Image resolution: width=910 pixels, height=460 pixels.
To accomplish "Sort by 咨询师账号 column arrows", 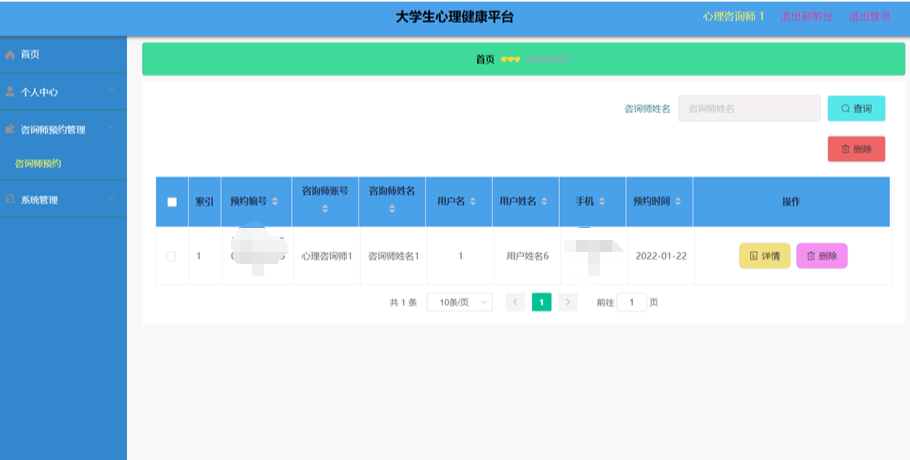I will coord(325,209).
